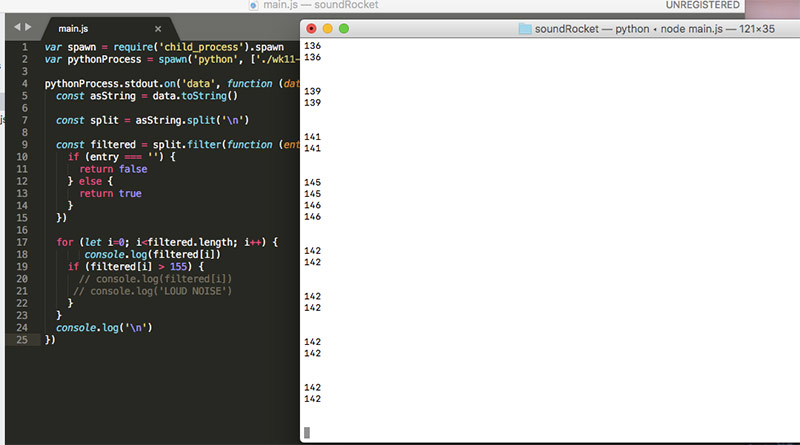Click 'for' keyword on line 17
800x445 pixels.
click(65, 242)
